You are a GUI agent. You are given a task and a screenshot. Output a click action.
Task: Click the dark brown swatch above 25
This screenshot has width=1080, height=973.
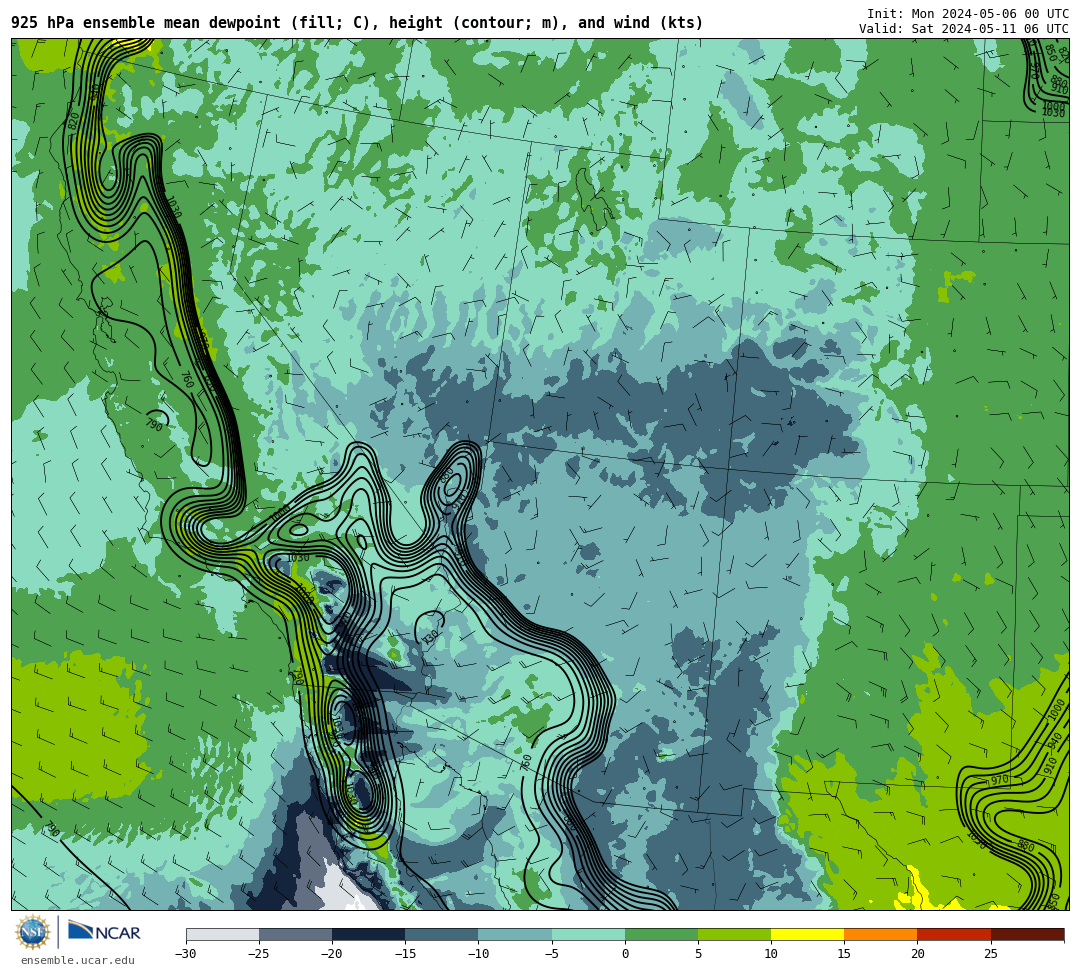coord(1027,934)
